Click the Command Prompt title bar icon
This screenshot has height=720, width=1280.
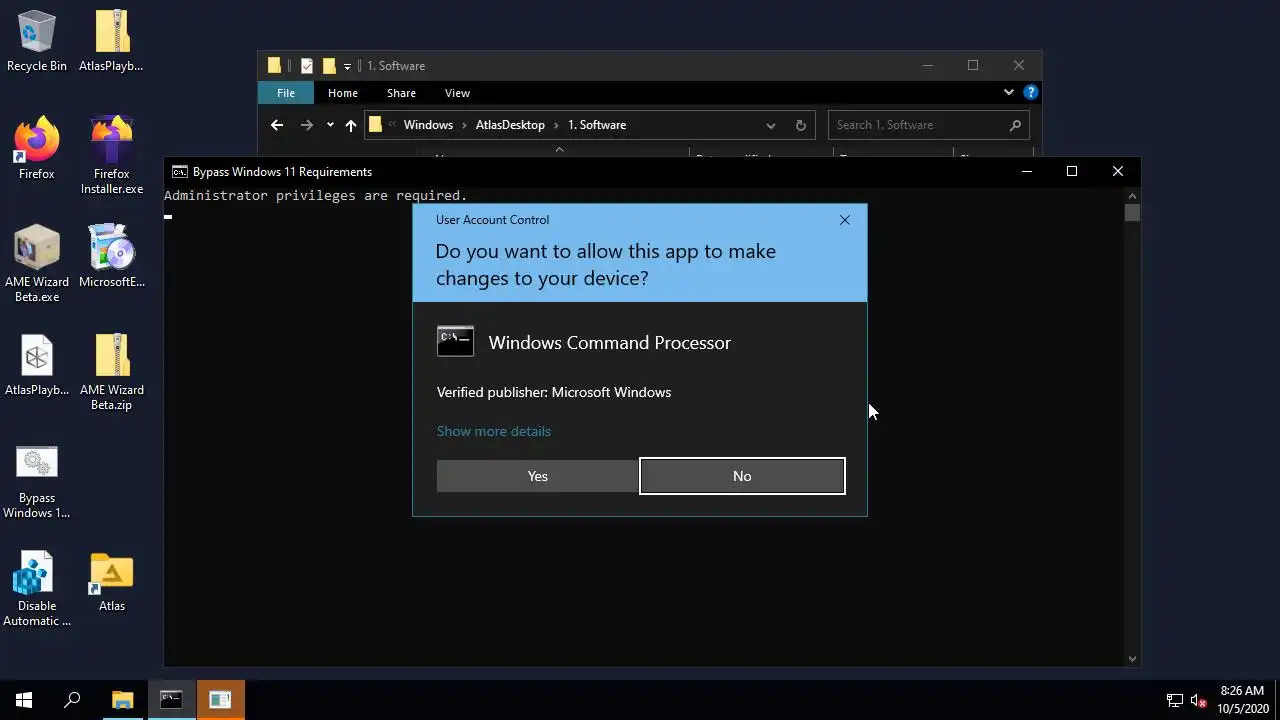coord(180,172)
